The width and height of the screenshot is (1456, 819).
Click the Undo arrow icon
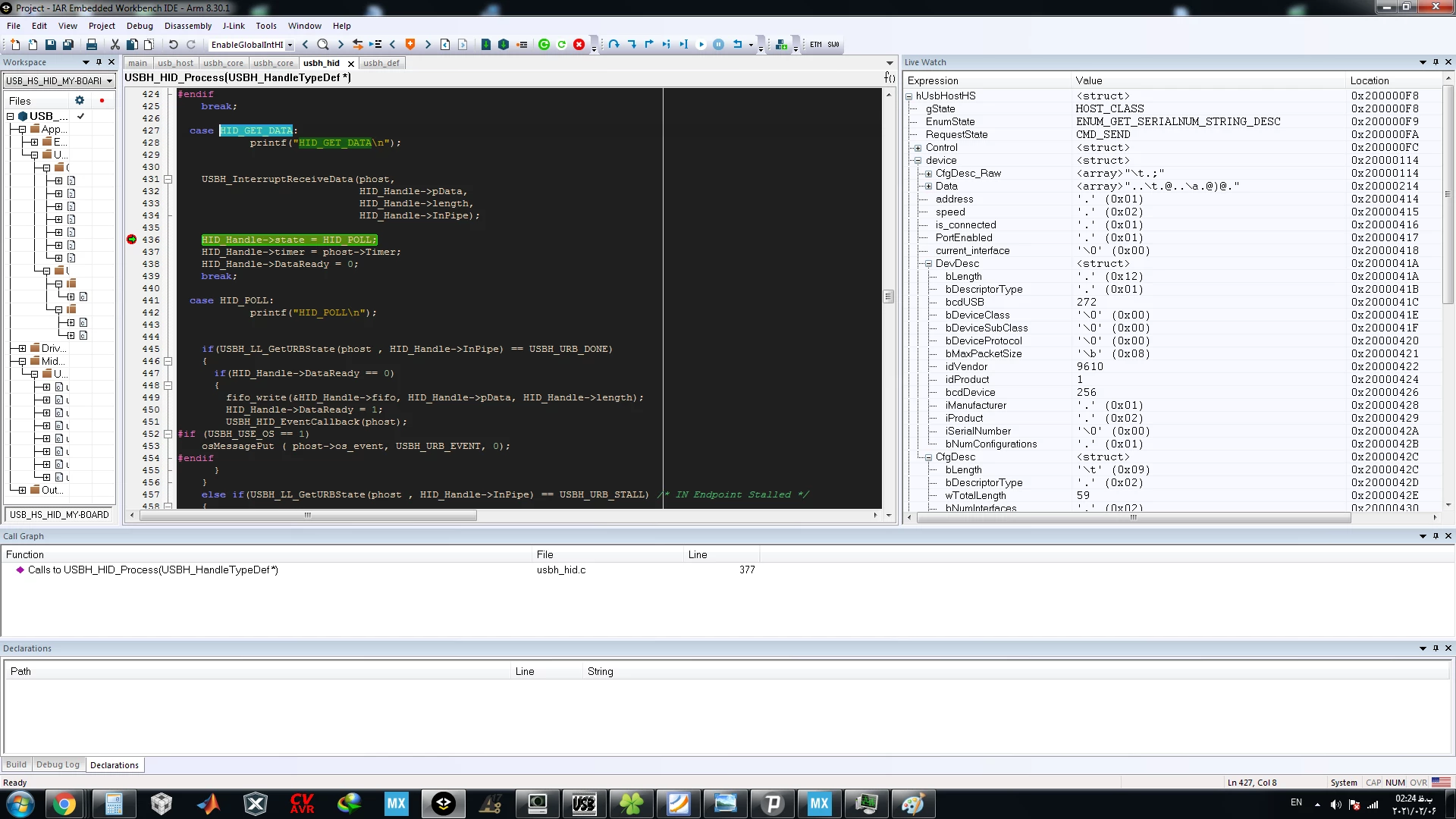[x=173, y=45]
